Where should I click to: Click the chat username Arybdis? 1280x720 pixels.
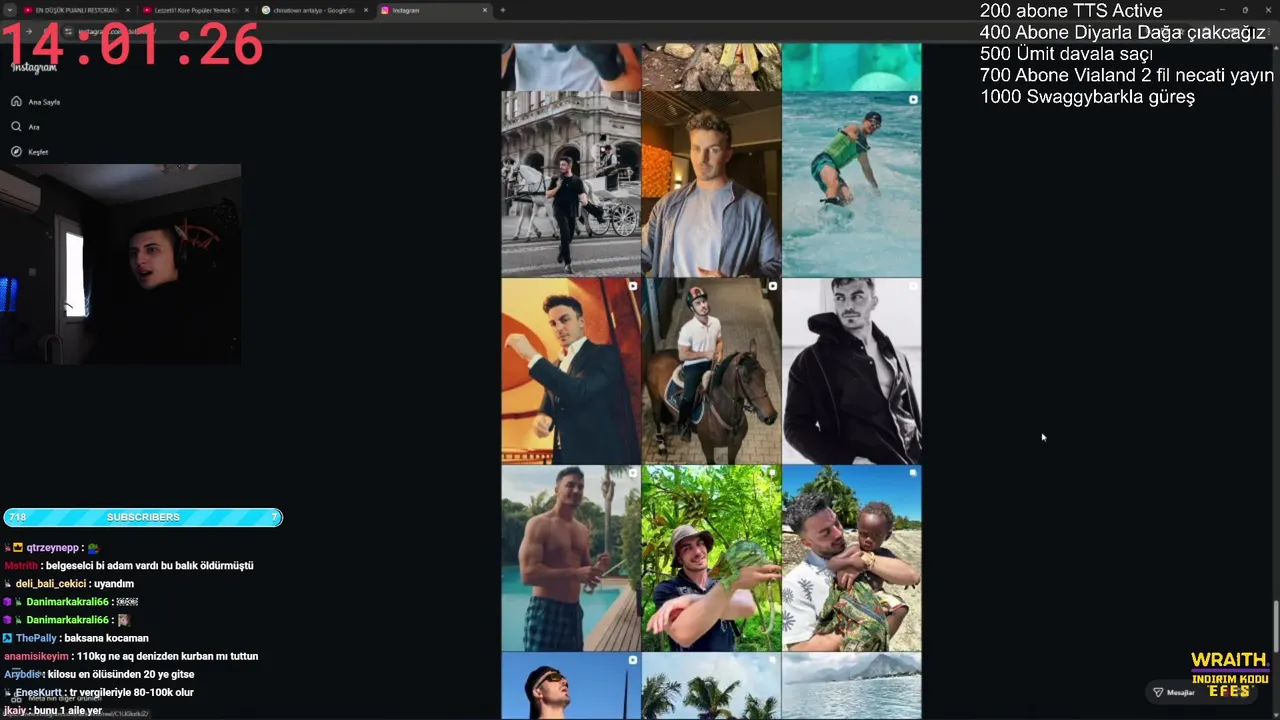pyautogui.click(x=21, y=674)
